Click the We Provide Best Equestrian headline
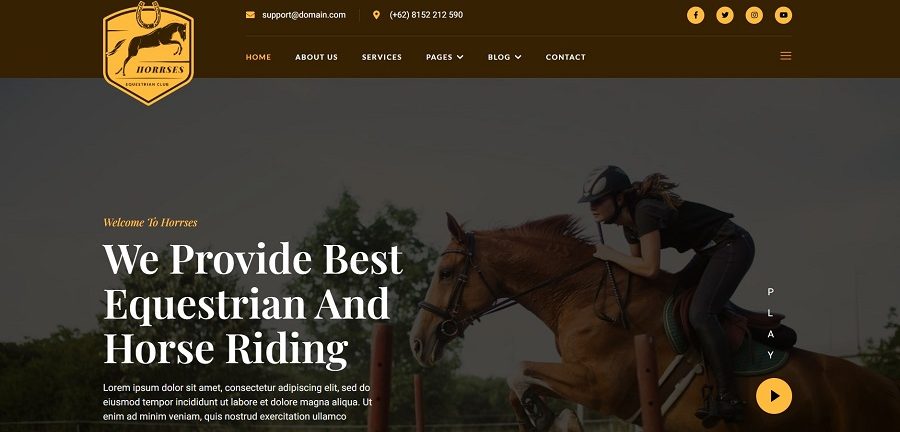This screenshot has width=900, height=432. (x=253, y=305)
